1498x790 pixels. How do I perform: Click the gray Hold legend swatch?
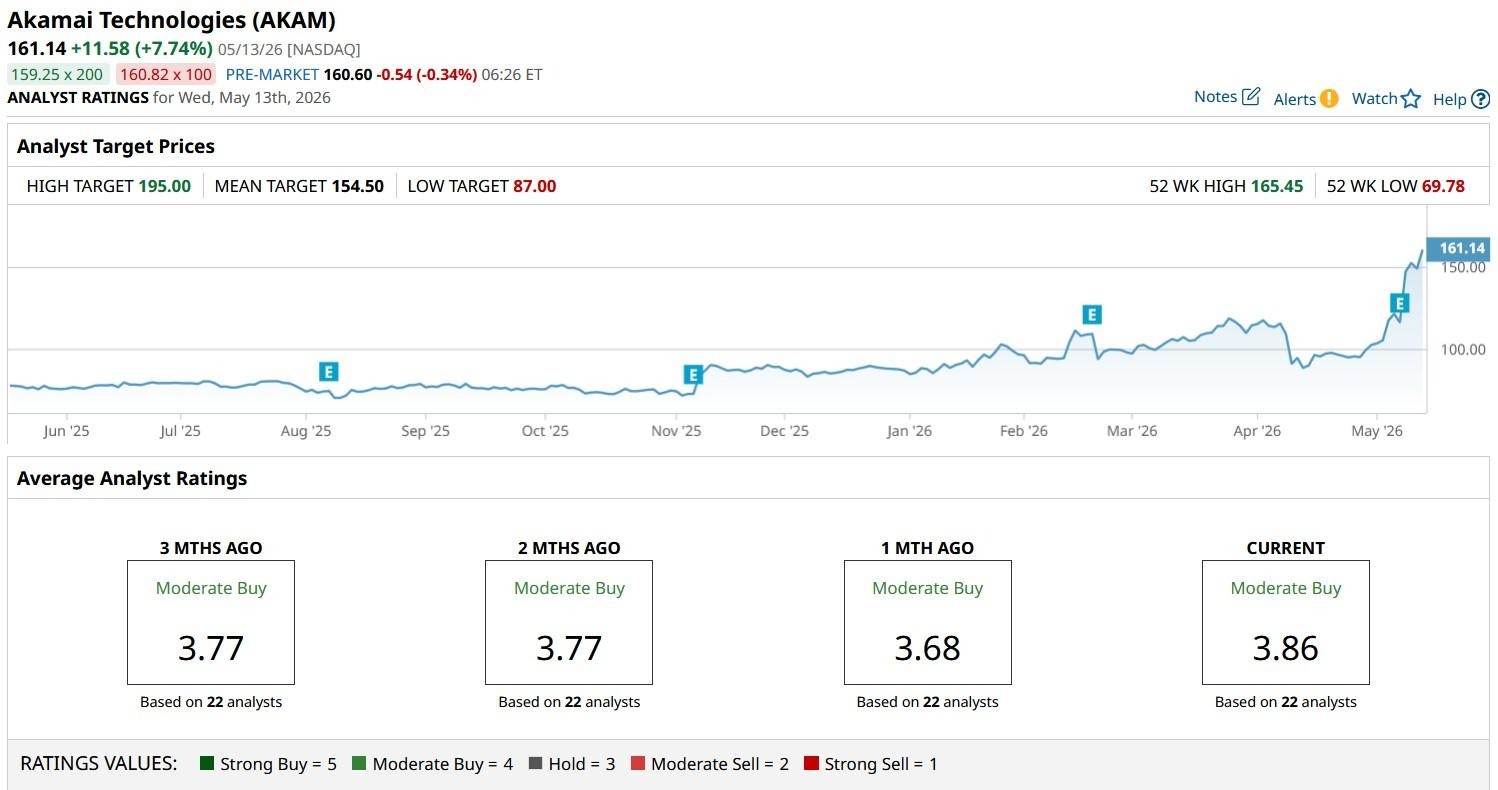535,764
